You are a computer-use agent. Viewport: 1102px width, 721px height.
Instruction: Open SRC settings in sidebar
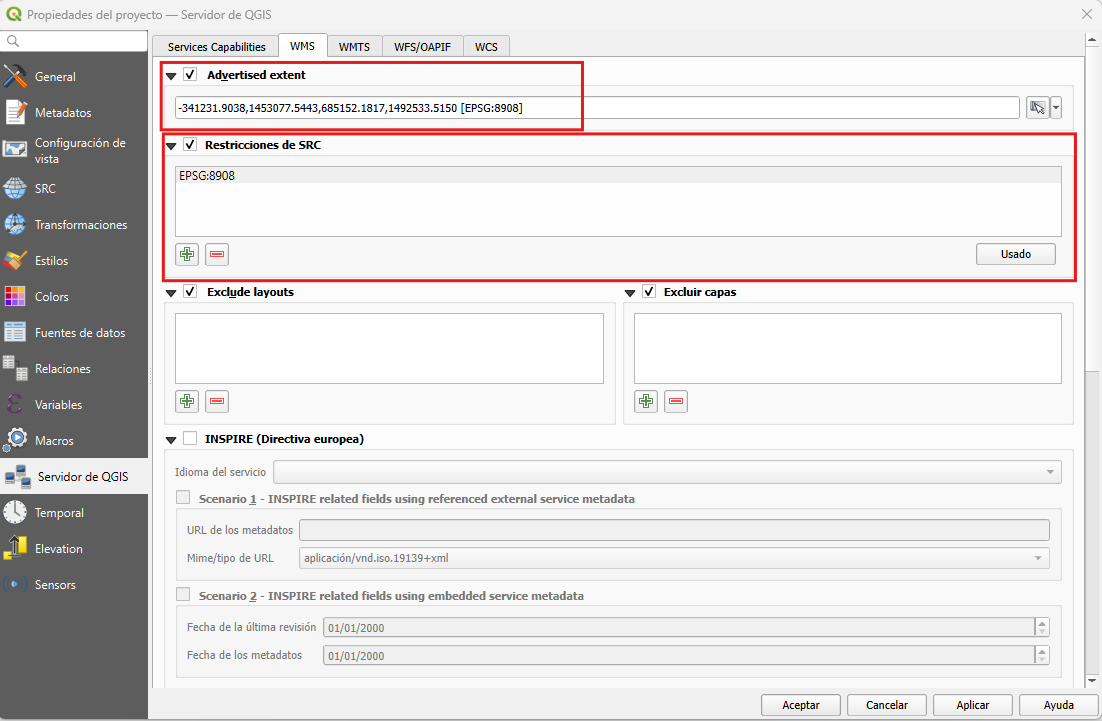click(45, 189)
